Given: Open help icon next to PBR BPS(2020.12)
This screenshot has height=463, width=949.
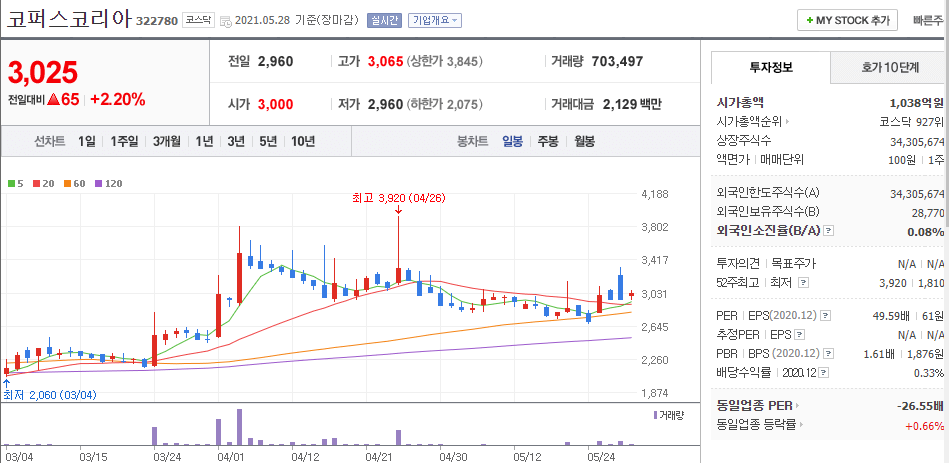Looking at the screenshot, I should (829, 353).
